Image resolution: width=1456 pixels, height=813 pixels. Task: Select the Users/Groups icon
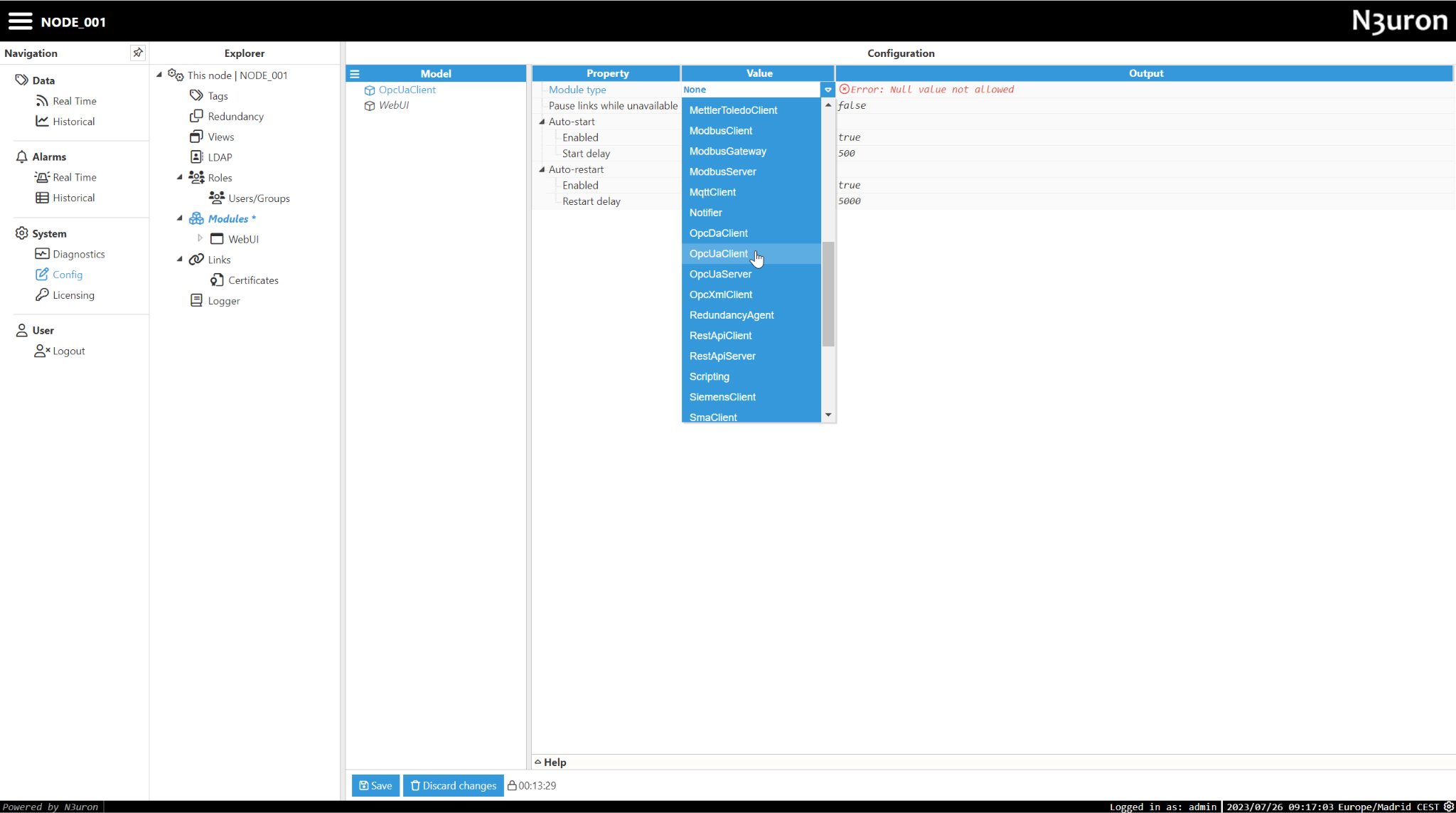pyautogui.click(x=217, y=198)
